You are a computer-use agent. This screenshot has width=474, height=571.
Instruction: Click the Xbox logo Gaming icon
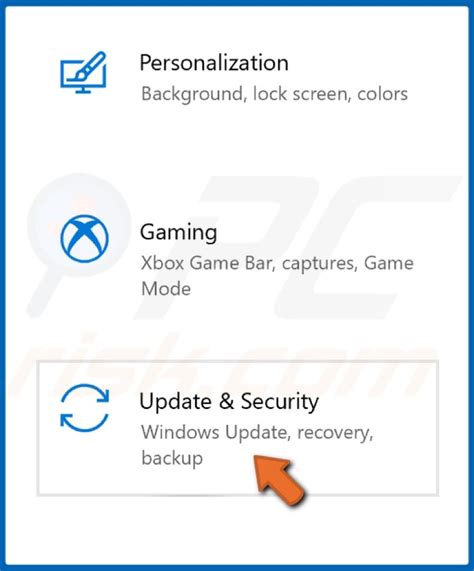click(x=84, y=239)
